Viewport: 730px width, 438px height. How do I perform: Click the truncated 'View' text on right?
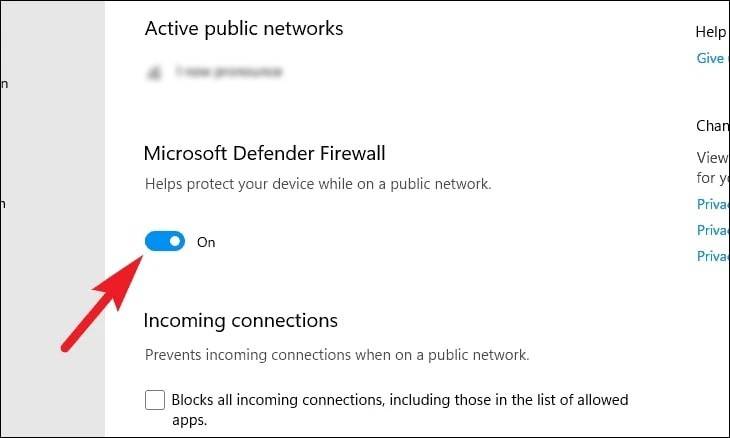click(713, 157)
